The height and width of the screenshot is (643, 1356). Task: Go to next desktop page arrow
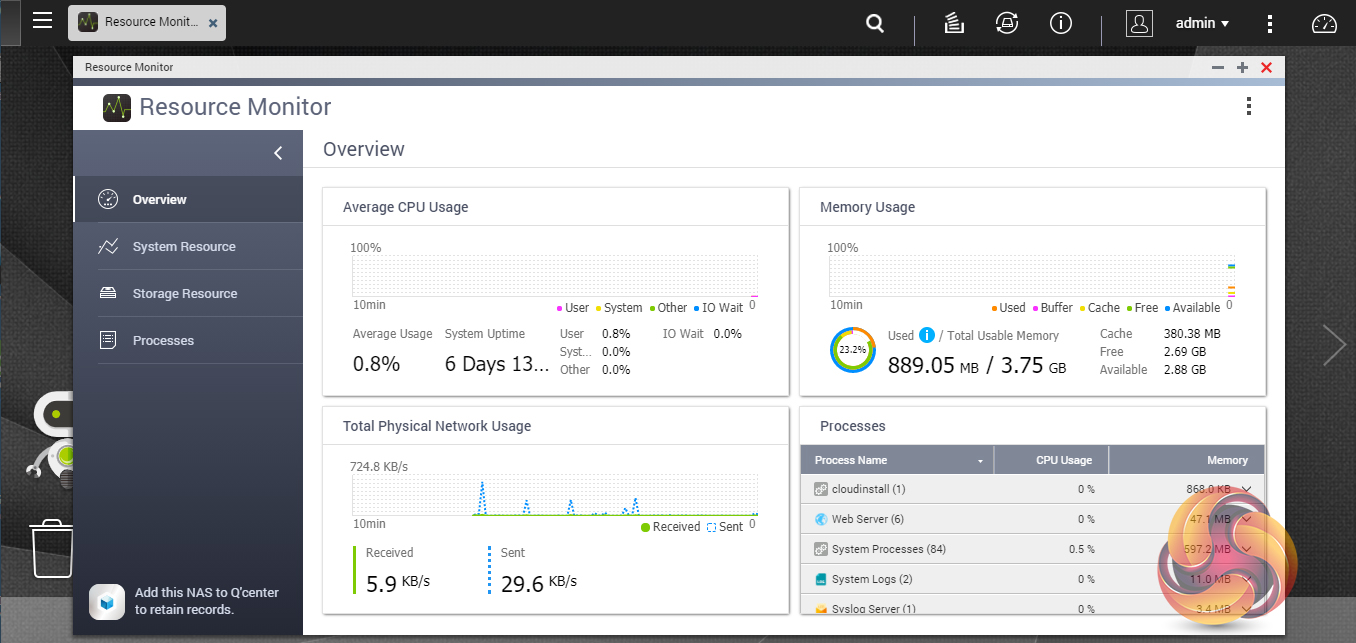pyautogui.click(x=1334, y=345)
